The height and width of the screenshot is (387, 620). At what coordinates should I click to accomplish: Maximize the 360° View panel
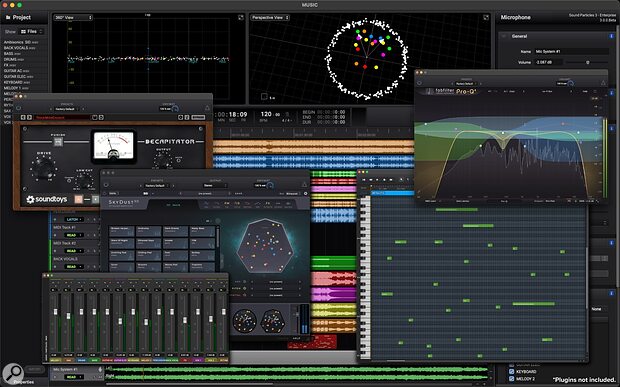241,17
